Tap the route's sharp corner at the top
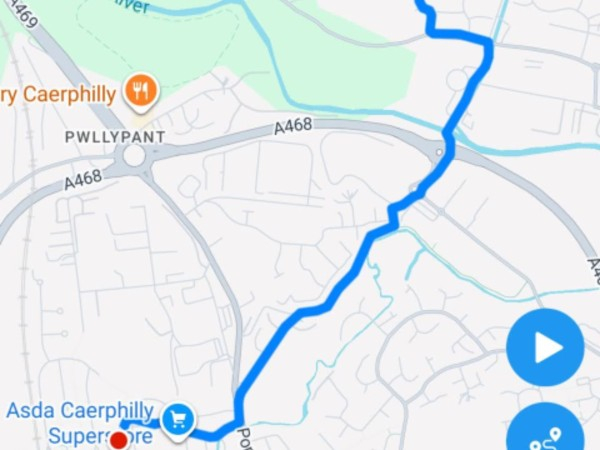This screenshot has width=600, height=450. point(487,43)
